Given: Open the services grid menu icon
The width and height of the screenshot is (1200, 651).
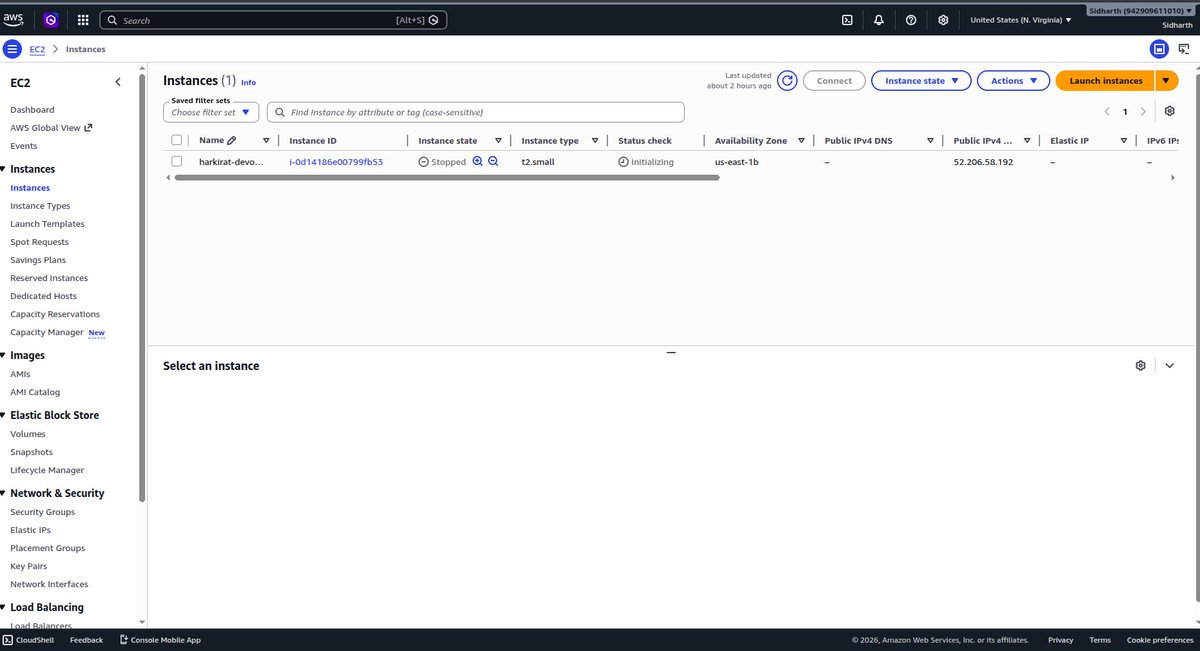Looking at the screenshot, I should click(x=82, y=19).
